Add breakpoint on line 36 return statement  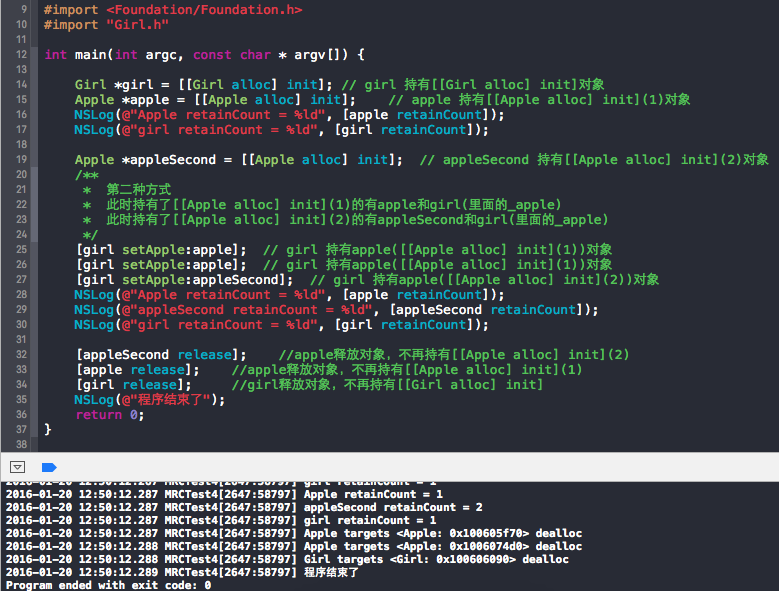click(x=21, y=415)
